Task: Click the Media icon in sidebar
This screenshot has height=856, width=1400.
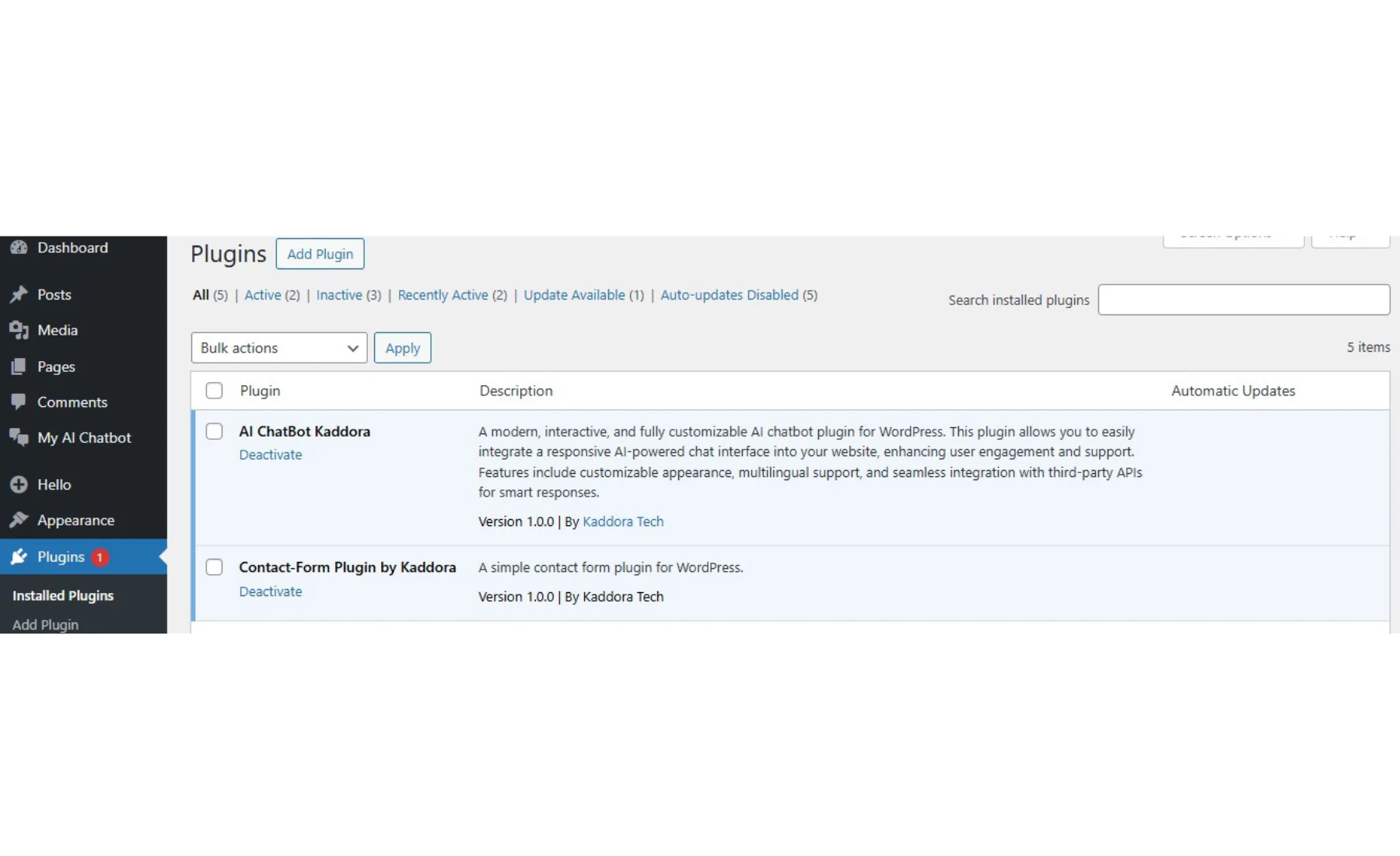Action: 19,330
